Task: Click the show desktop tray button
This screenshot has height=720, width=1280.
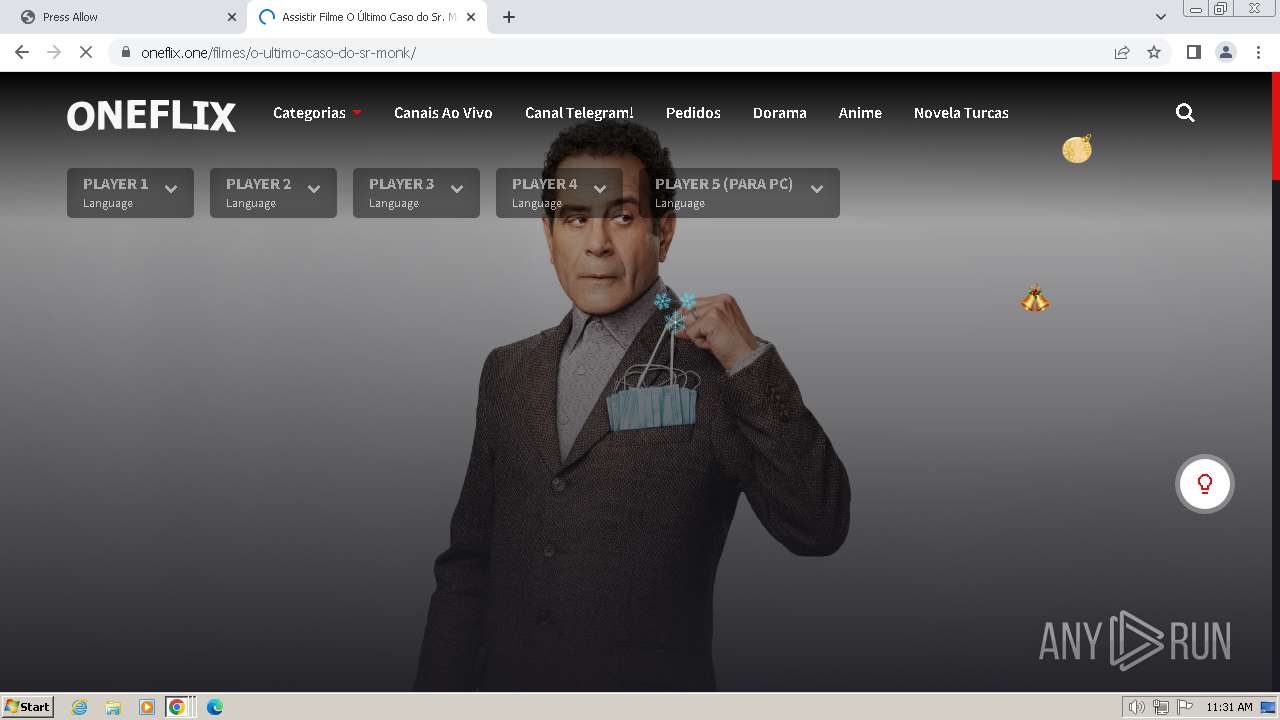Action: tap(1268, 707)
